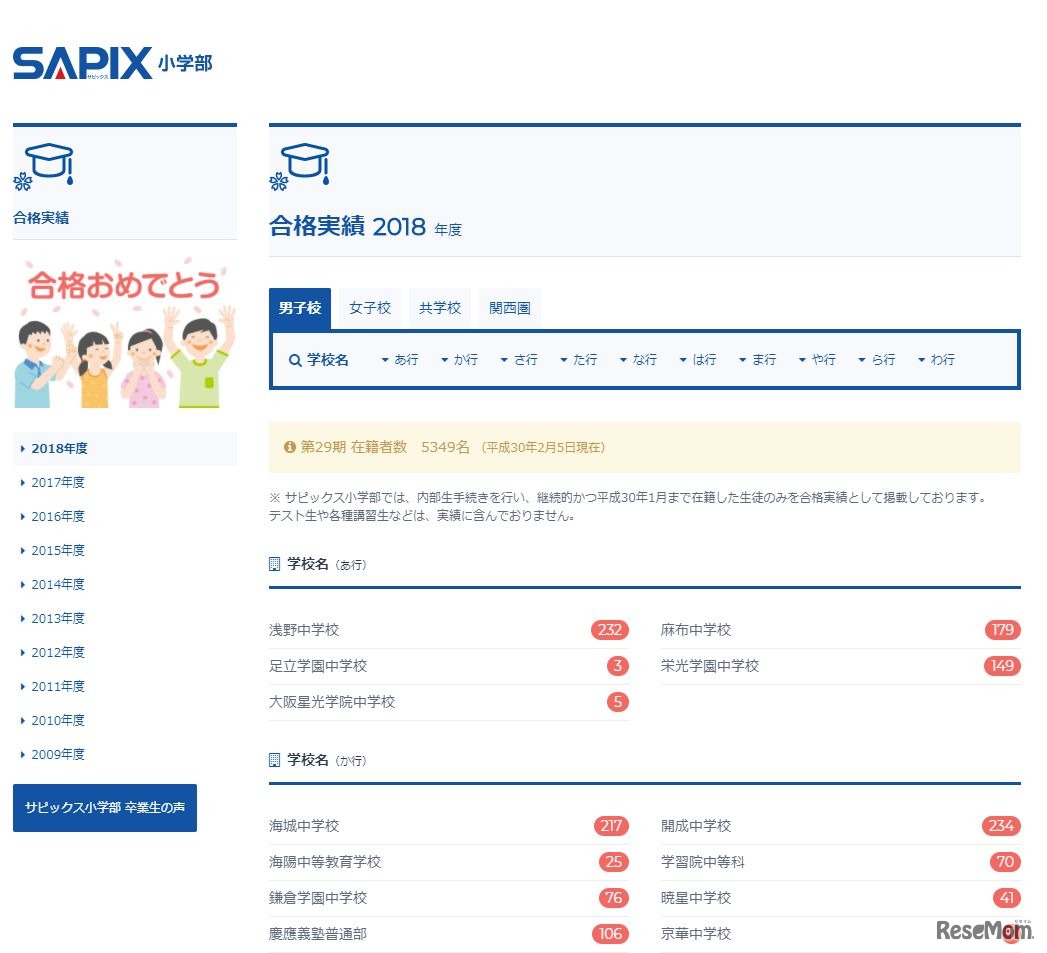Click the red 232 badge beside 浅野中学校

pyautogui.click(x=611, y=630)
